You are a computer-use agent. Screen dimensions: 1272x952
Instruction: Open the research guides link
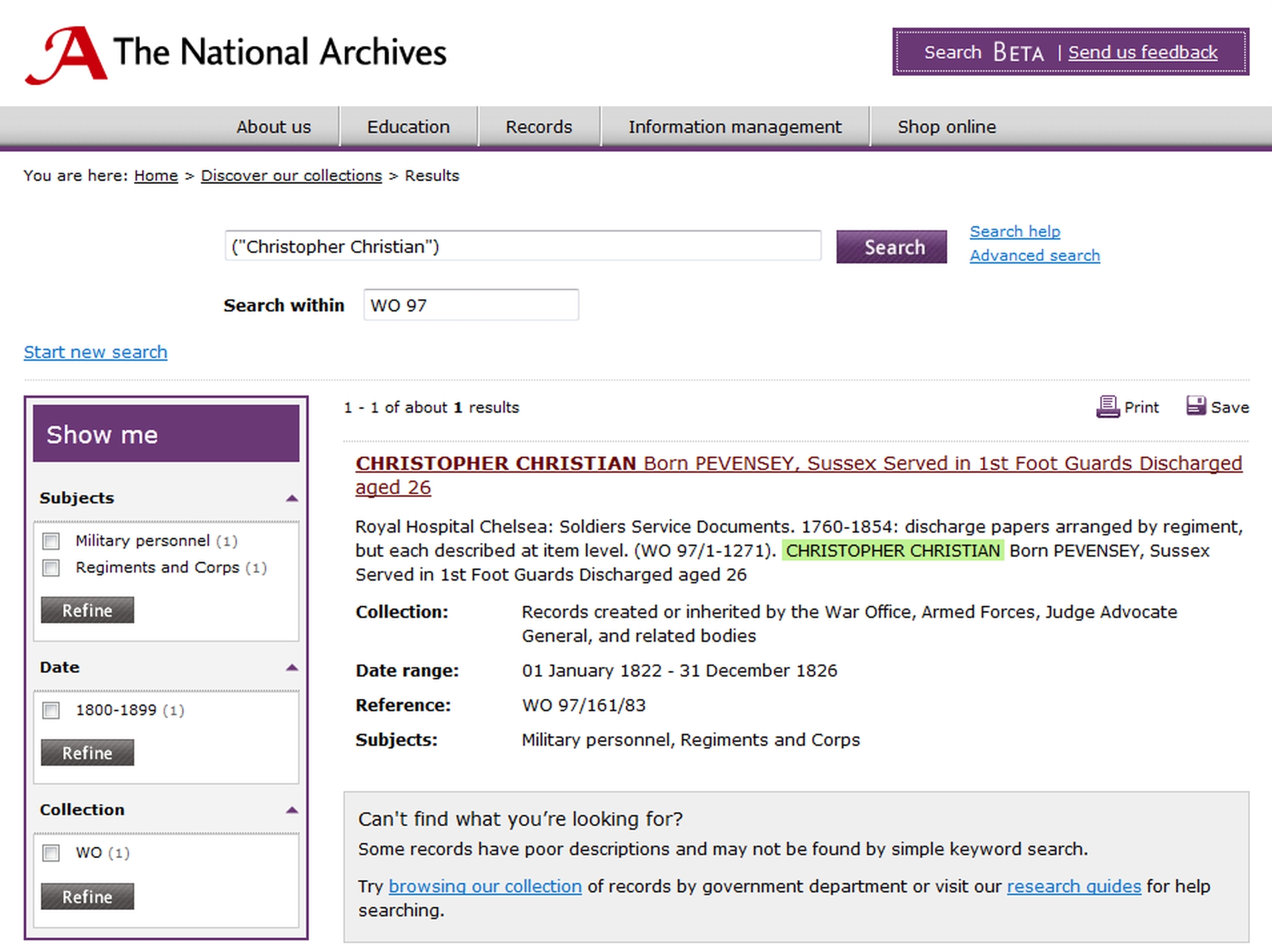click(x=1074, y=886)
